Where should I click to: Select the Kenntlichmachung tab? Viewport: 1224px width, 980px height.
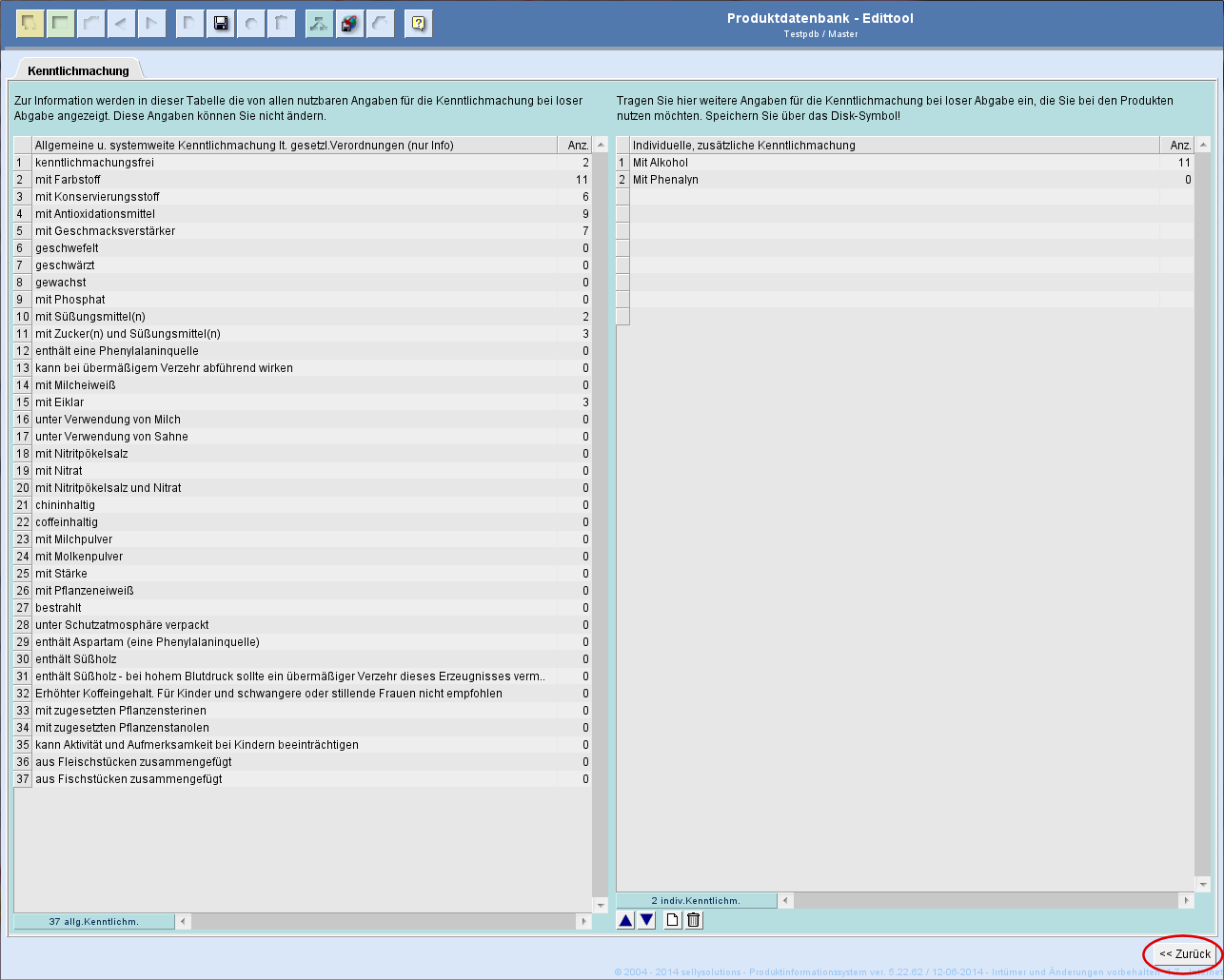coord(78,70)
